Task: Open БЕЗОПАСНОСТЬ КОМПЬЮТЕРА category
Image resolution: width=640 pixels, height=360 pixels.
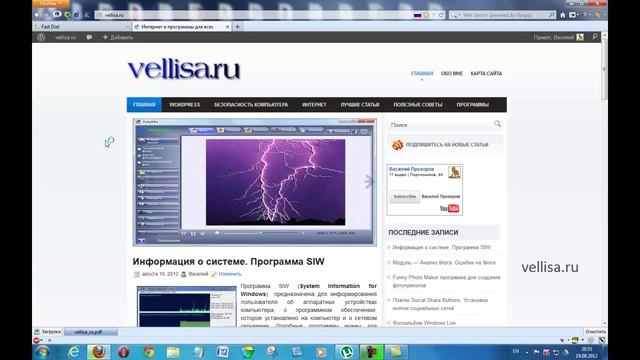Action: pos(251,104)
